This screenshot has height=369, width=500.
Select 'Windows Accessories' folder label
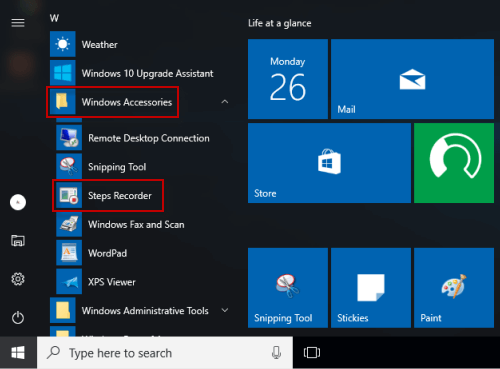127,102
